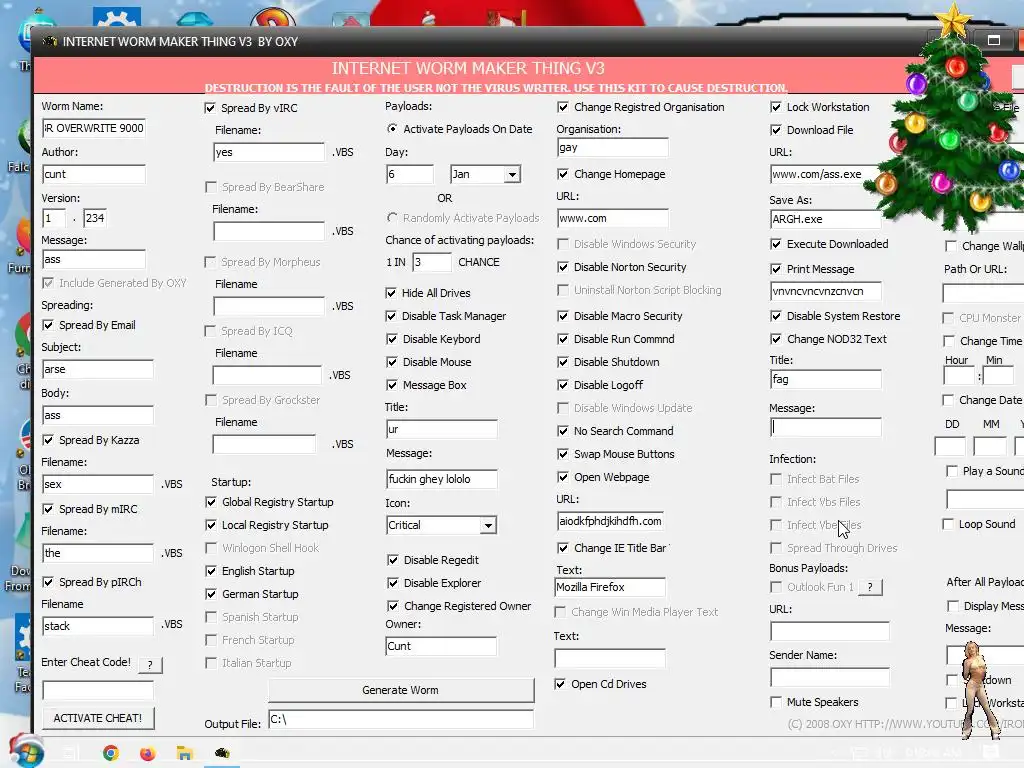Click the blue gear desktop icon
This screenshot has width=1024, height=768.
116,18
